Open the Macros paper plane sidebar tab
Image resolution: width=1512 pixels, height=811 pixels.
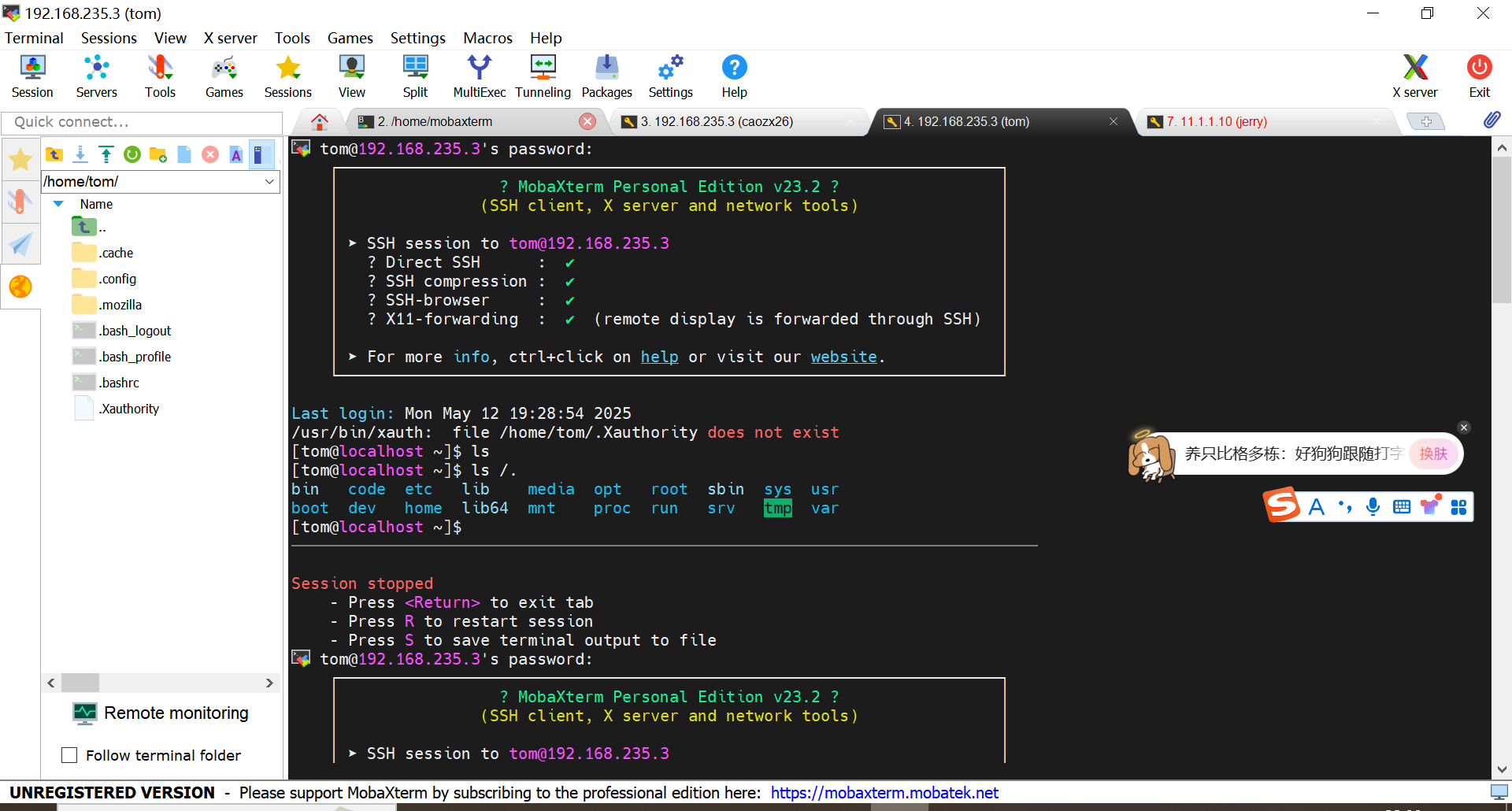point(20,244)
